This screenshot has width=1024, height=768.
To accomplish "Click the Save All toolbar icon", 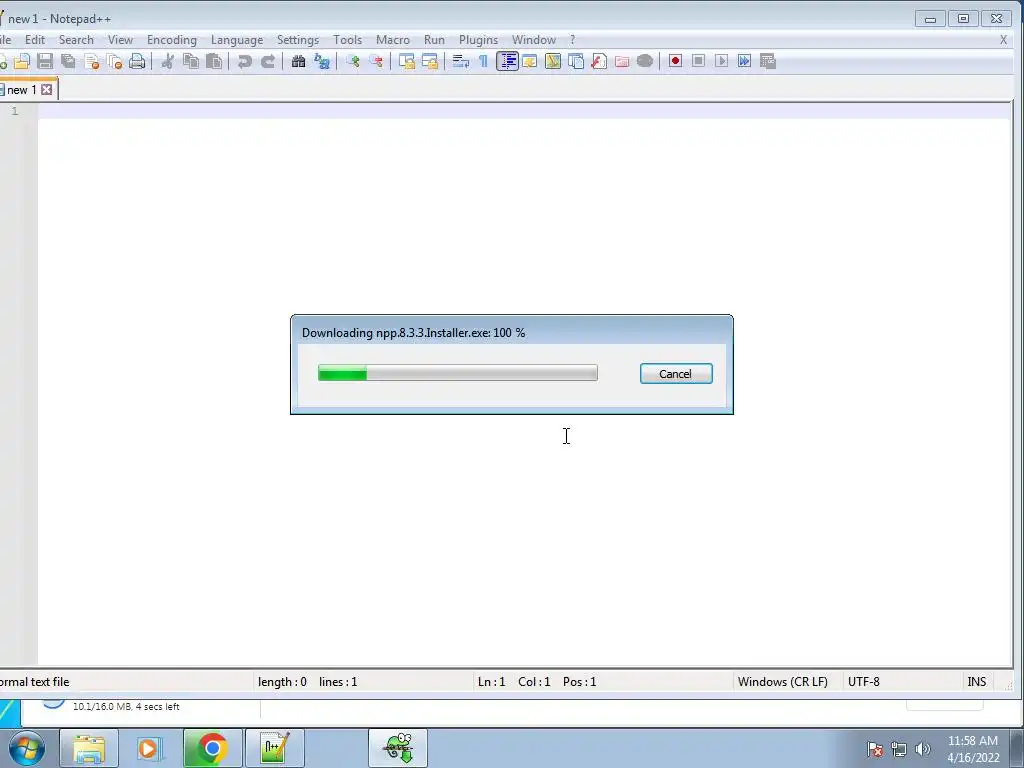I will click(x=68, y=61).
